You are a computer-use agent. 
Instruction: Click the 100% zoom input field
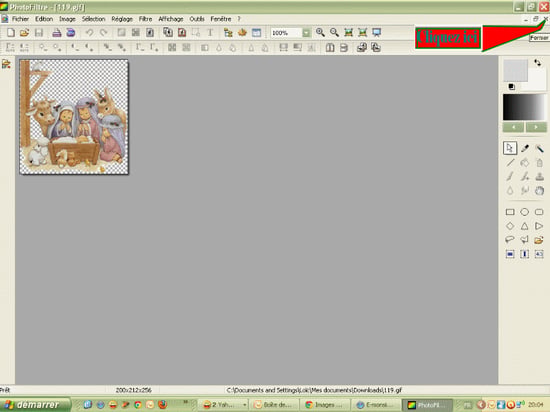pos(286,33)
